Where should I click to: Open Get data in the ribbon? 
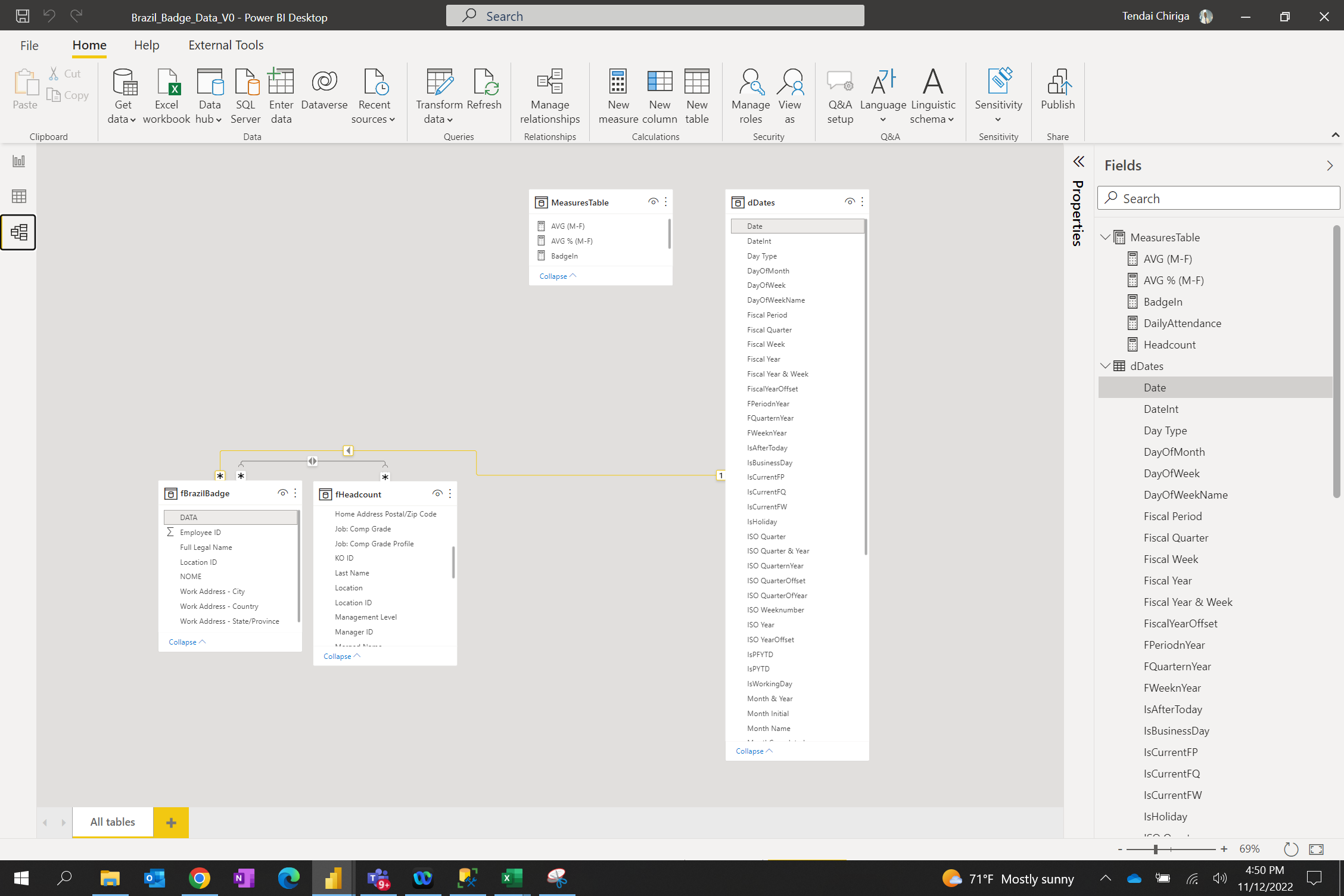(x=123, y=97)
